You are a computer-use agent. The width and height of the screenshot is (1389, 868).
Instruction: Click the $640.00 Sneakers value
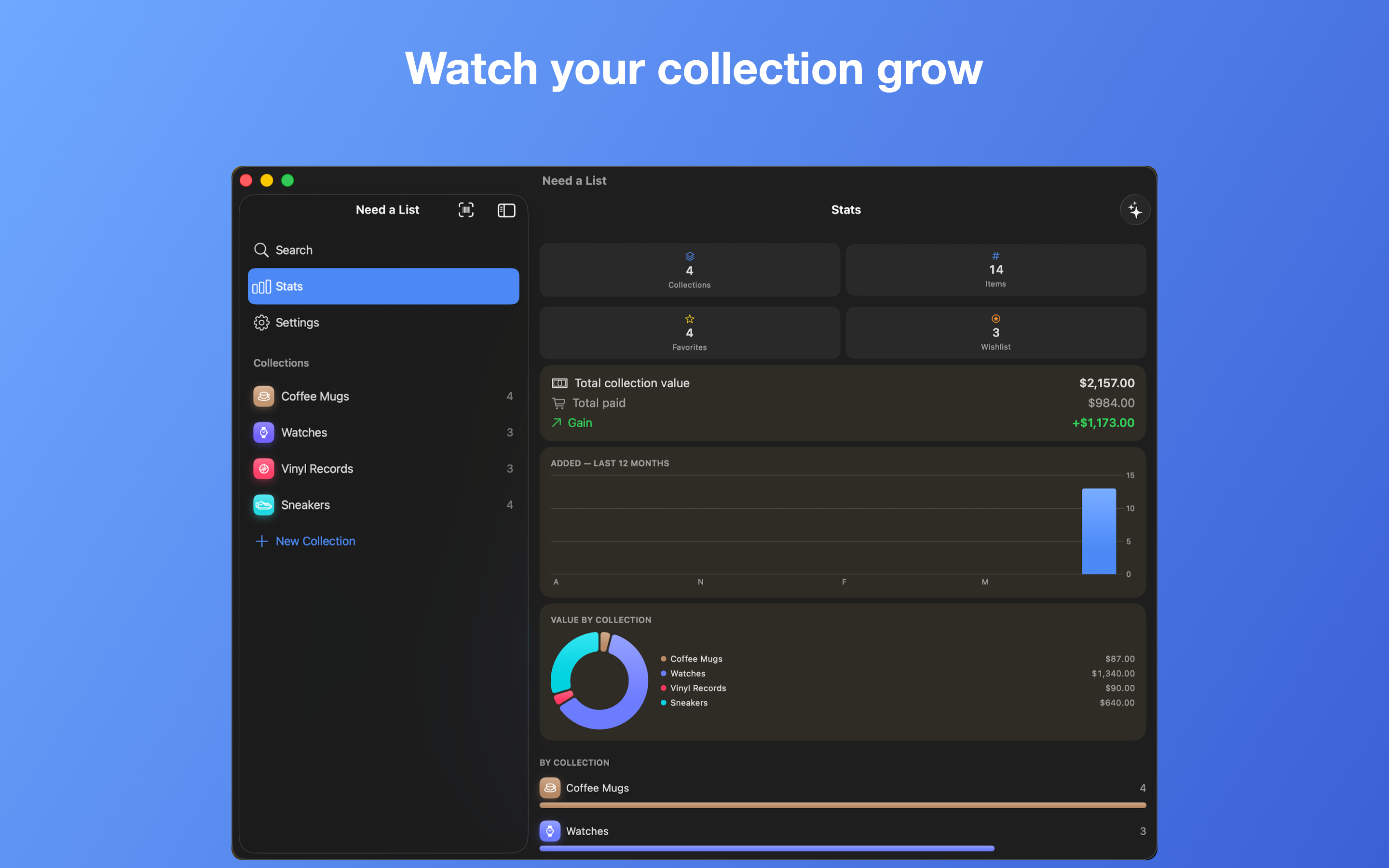pyautogui.click(x=1117, y=703)
